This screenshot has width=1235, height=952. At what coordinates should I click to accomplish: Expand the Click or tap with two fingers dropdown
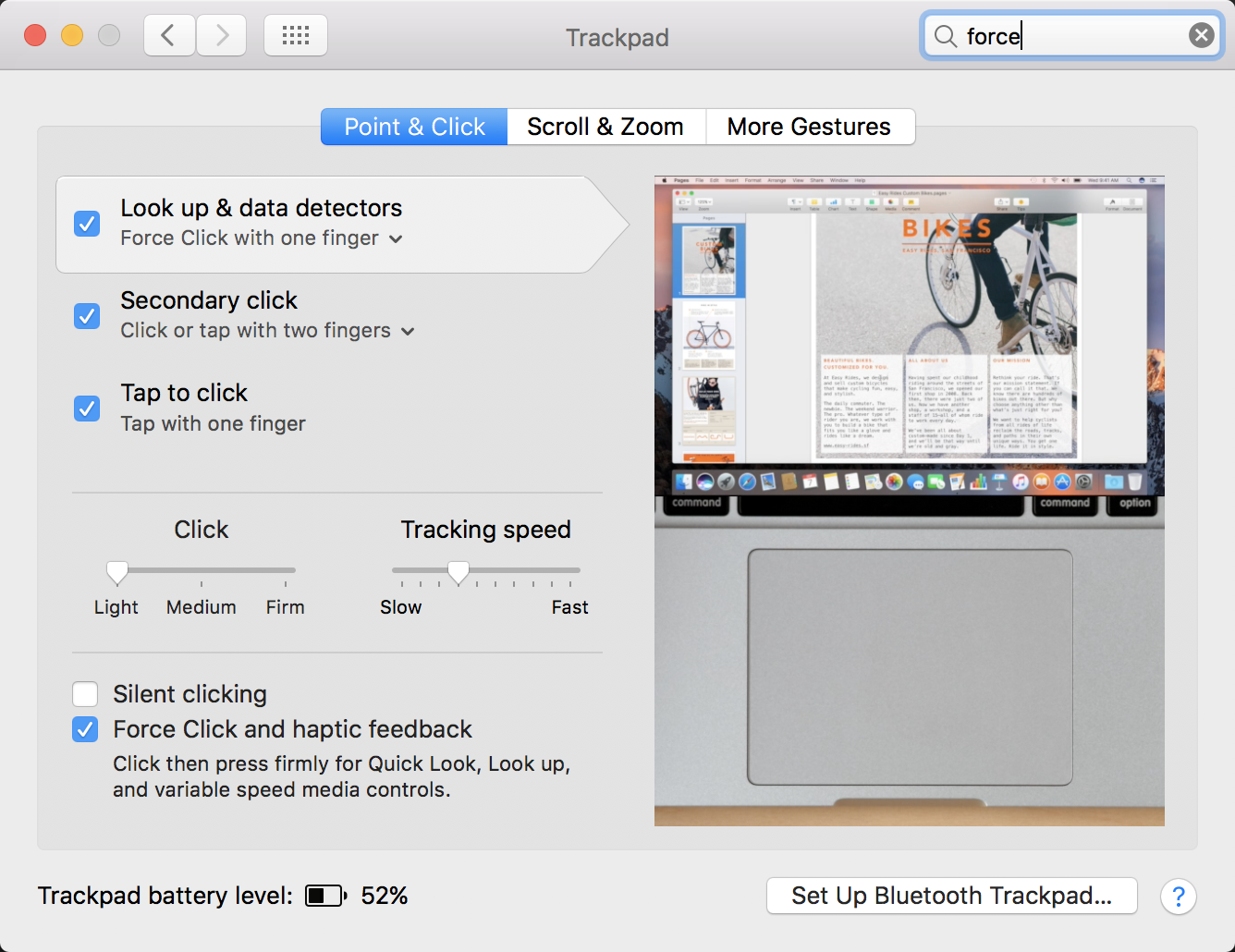point(268,331)
